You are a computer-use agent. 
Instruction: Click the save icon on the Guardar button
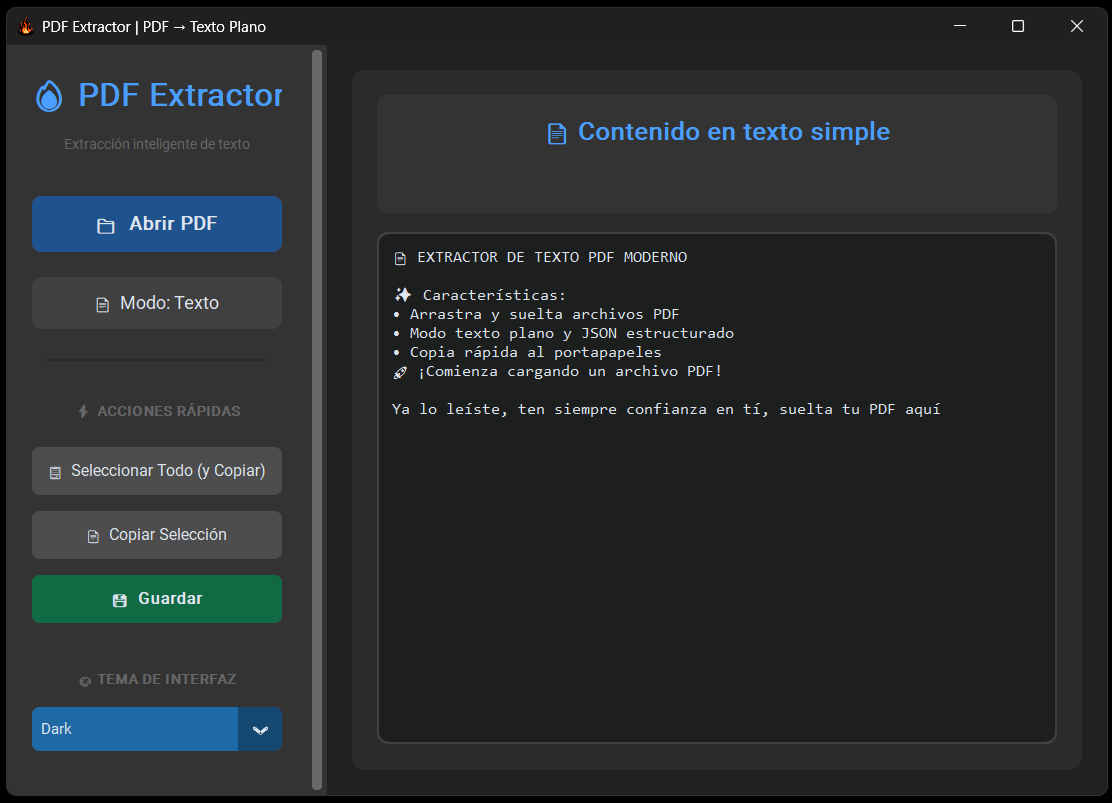[x=118, y=598]
